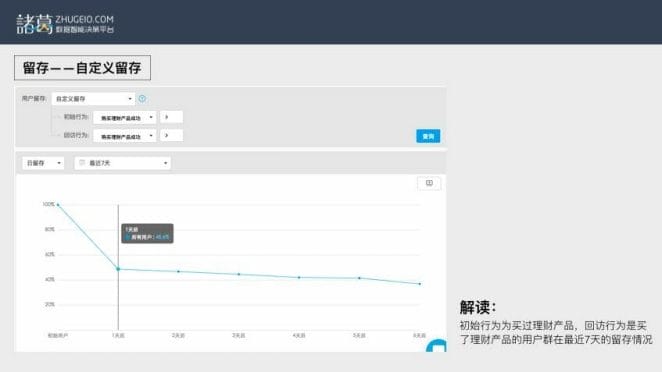Screen dimensions: 662x372
Task: Click the arrow box next to 回访行为 dropdown
Action: pos(171,136)
